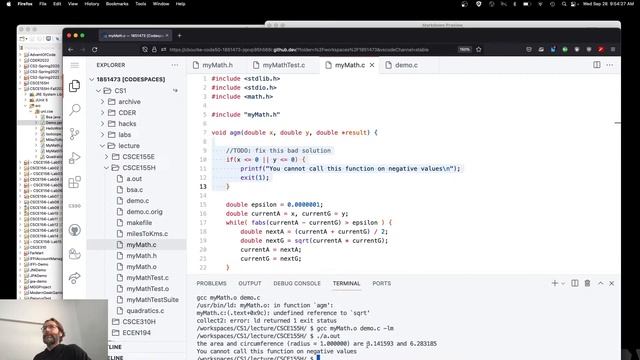The width and height of the screenshot is (640, 360).
Task: Collapse the 1851473 CODESPACES root
Action: point(92,79)
